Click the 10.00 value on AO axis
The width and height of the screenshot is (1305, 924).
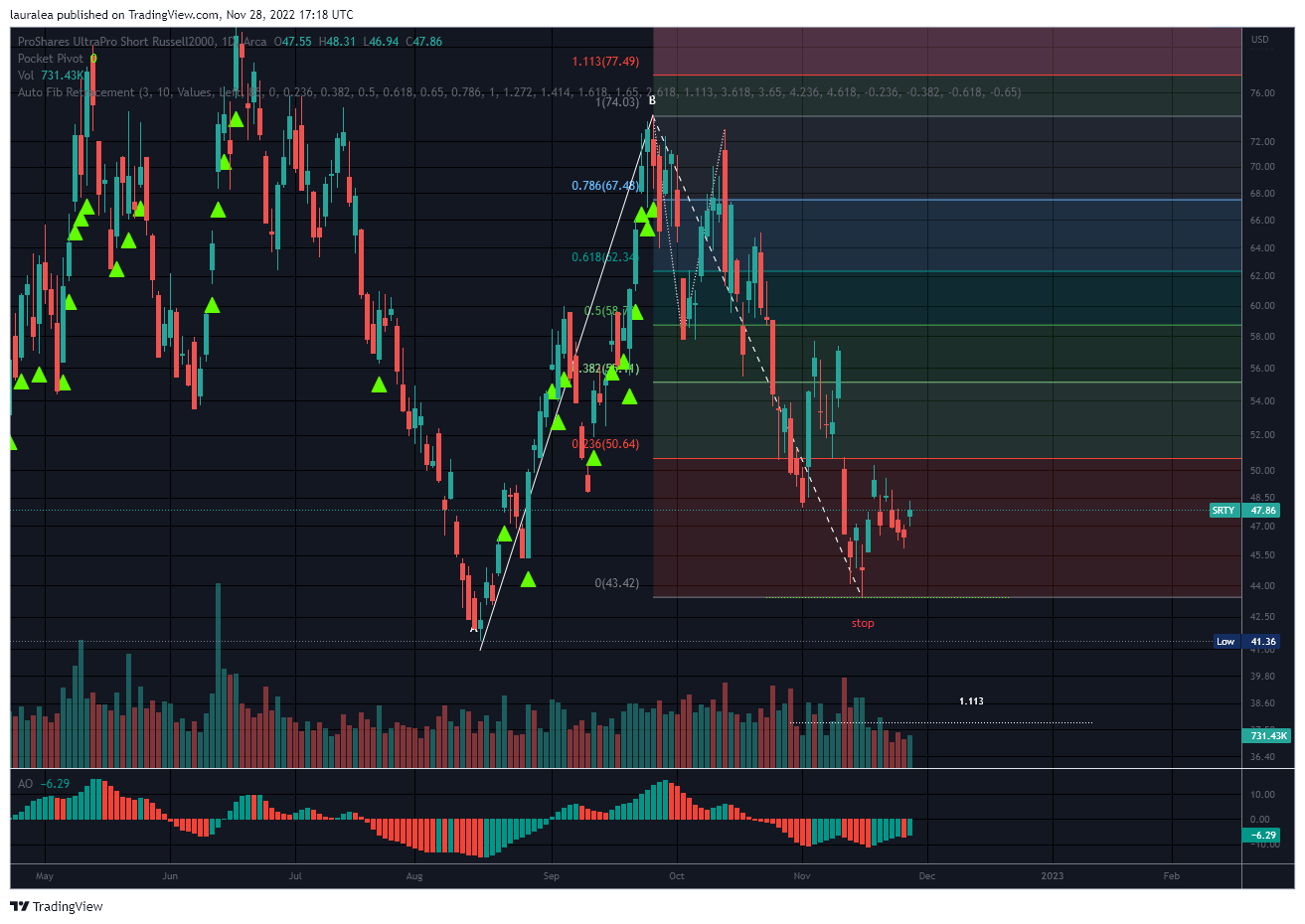click(1262, 795)
